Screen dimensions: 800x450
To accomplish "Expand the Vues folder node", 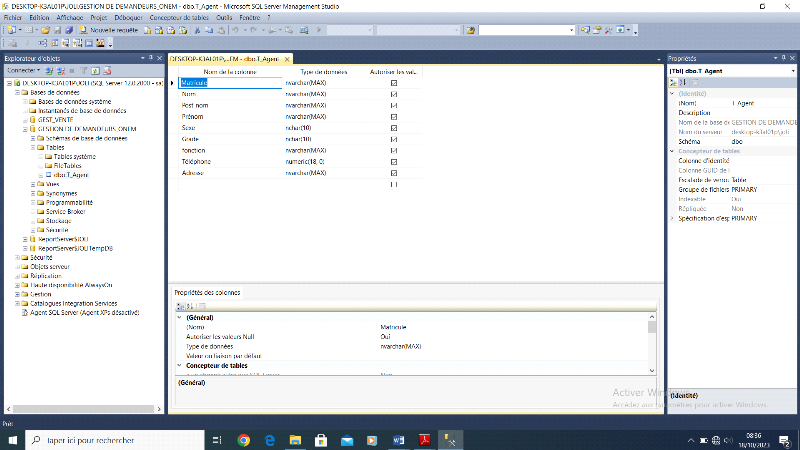I will 33,184.
